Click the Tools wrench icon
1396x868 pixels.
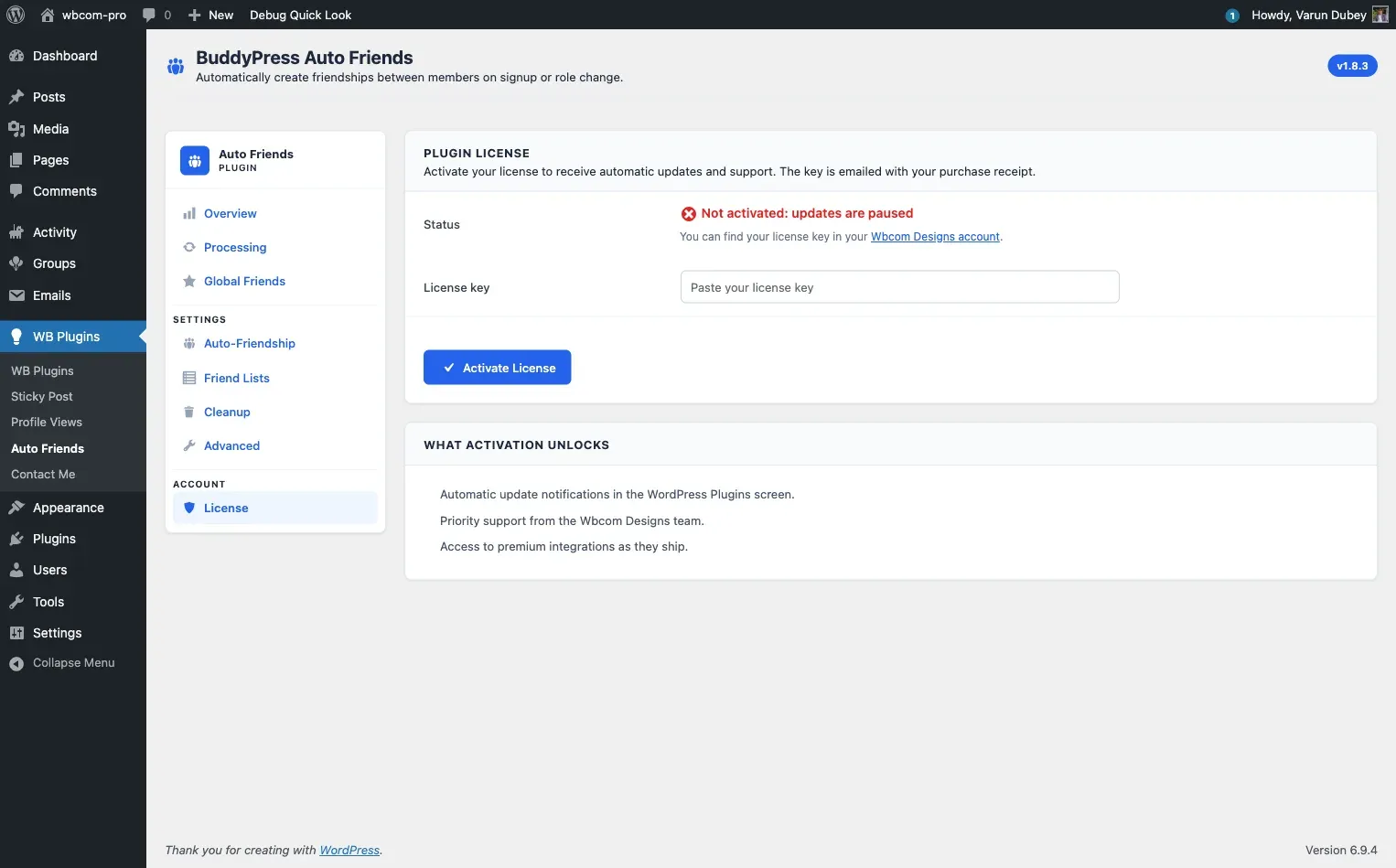click(16, 602)
